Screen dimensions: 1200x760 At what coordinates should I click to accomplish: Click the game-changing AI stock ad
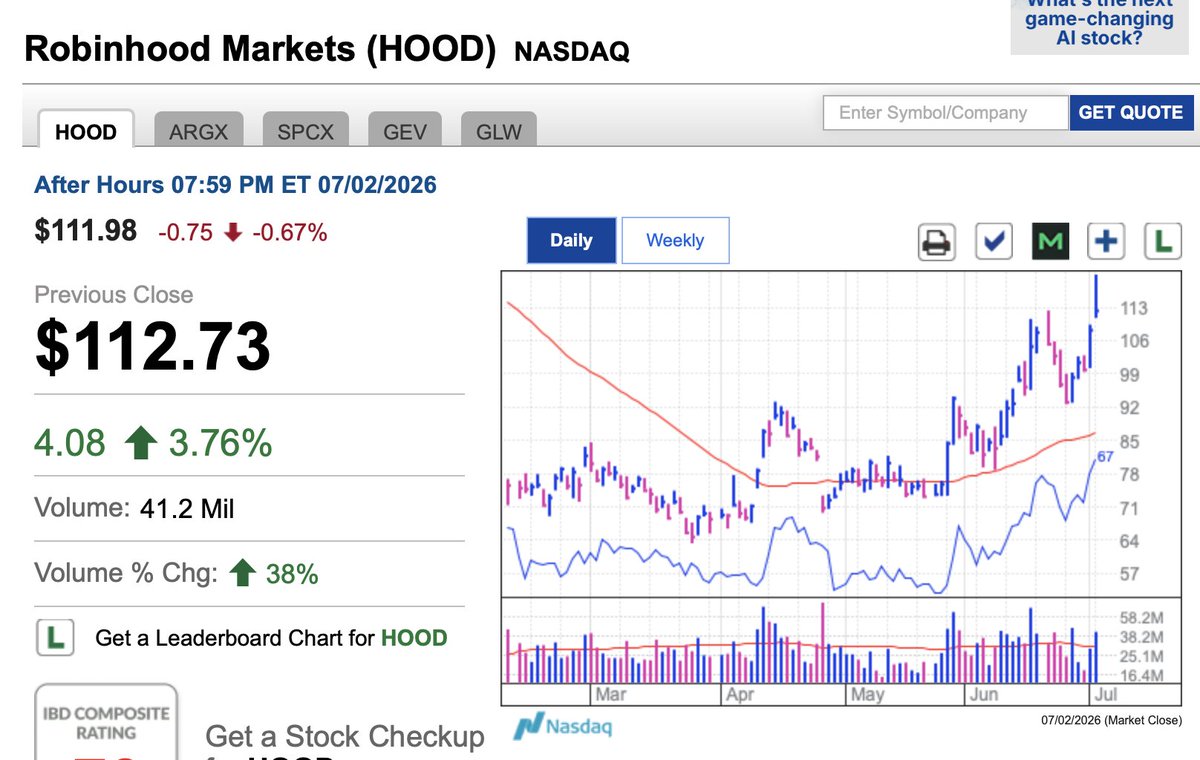tap(1099, 25)
